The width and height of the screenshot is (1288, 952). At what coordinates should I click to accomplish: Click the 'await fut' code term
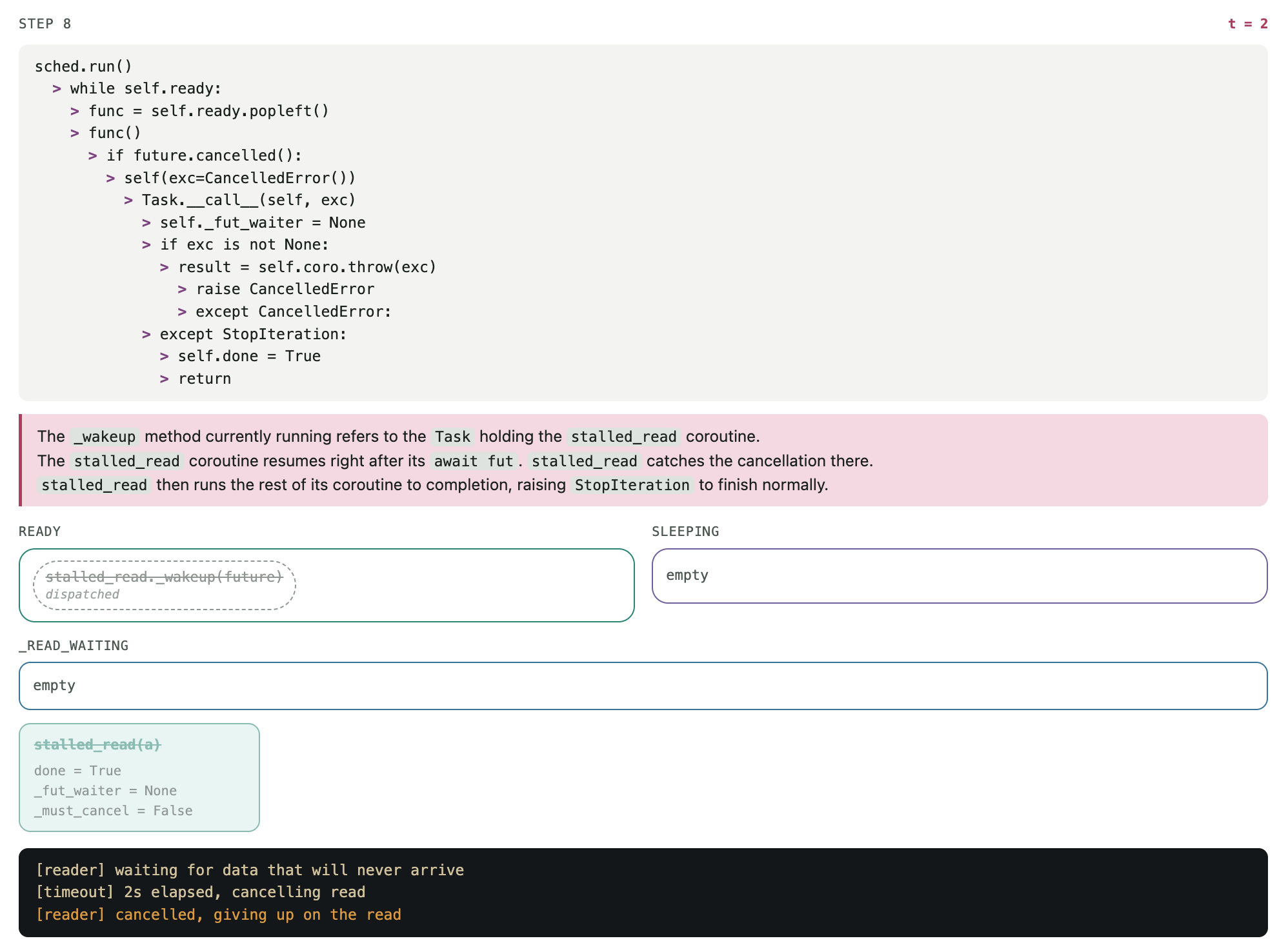(474, 461)
